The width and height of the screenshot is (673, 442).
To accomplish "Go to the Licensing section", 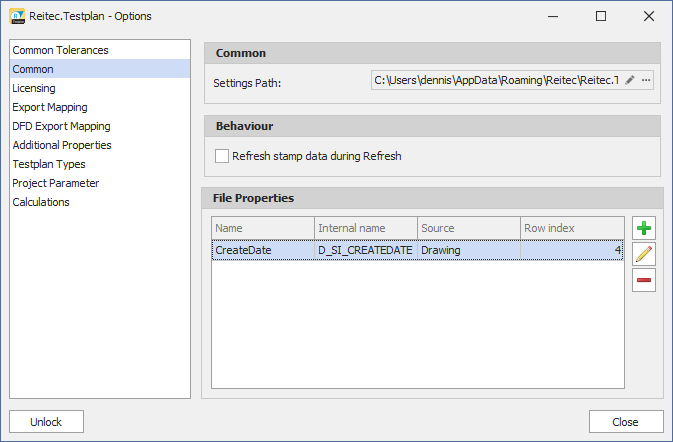I will click(34, 88).
